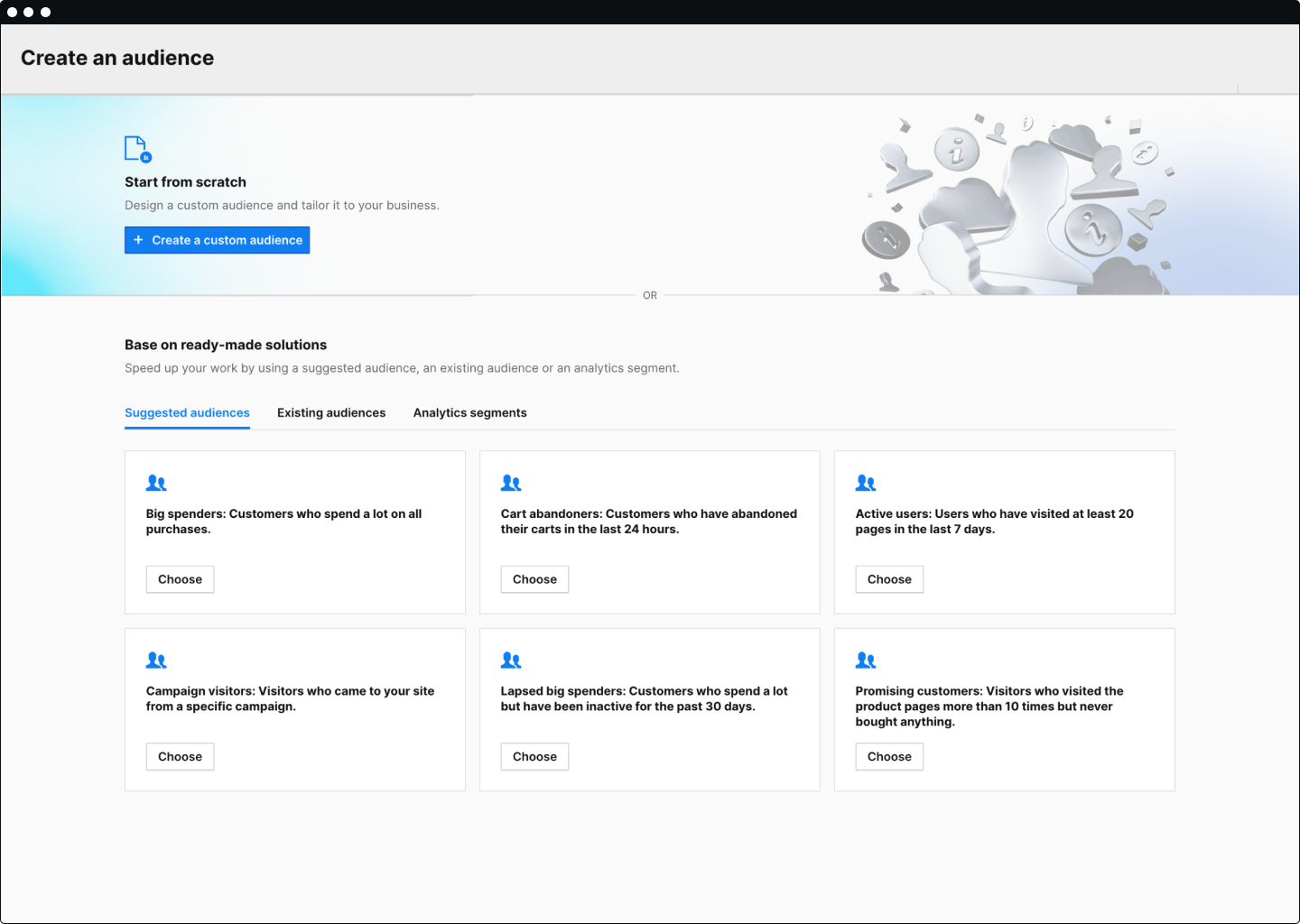
Task: Open the Existing audiences tab
Action: 331,412
